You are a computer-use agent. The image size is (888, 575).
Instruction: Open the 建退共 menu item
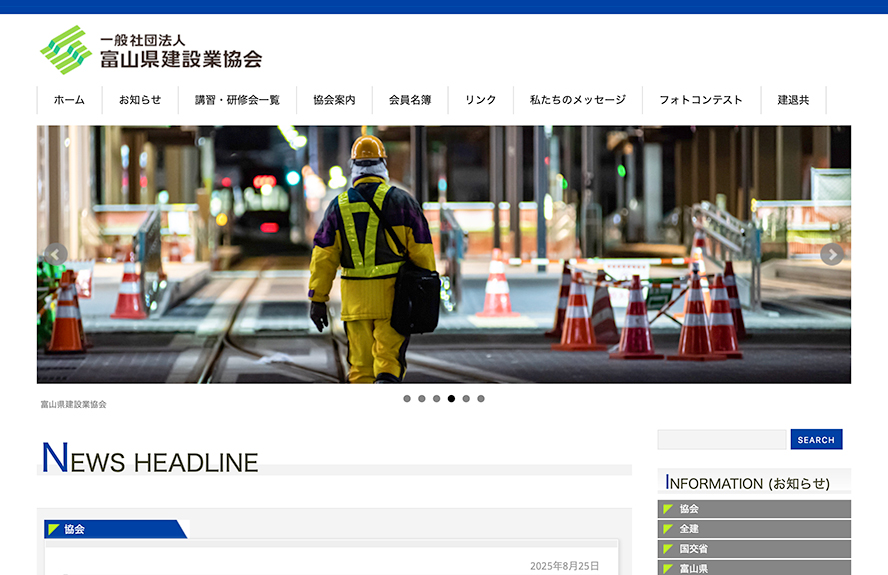click(793, 100)
